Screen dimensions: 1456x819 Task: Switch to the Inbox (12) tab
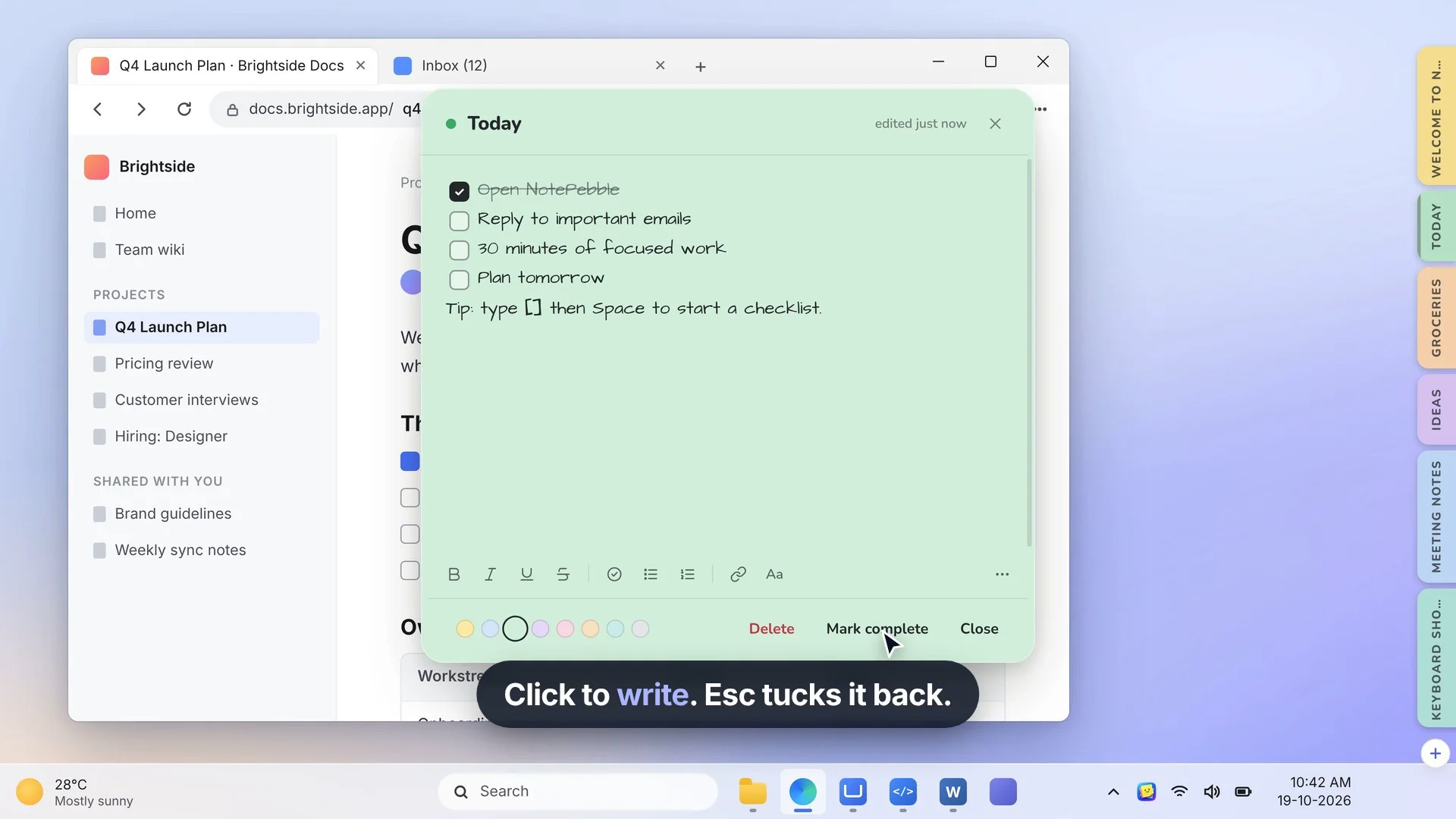(531, 66)
